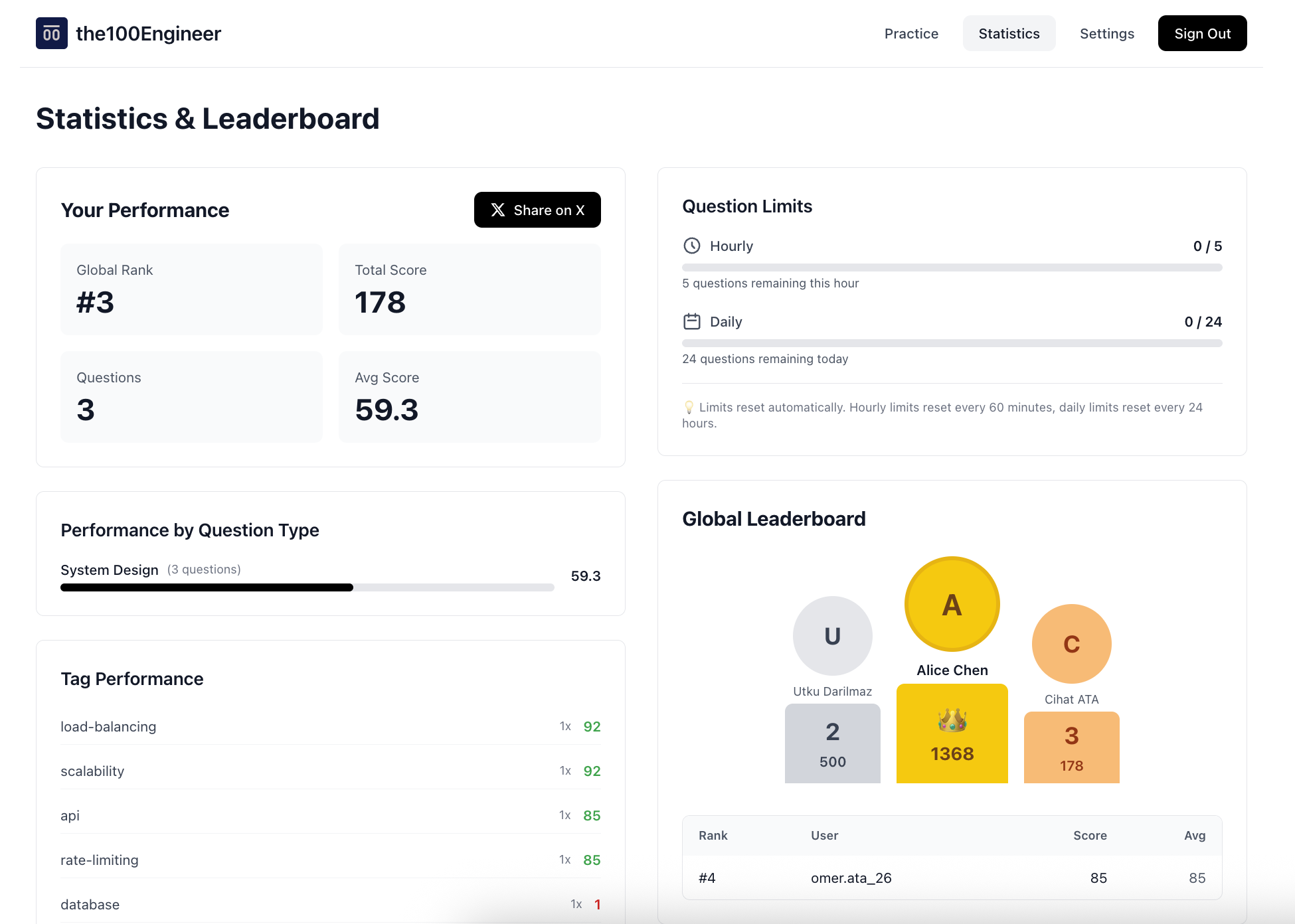This screenshot has width=1295, height=924.
Task: Open the Settings menu item
Action: (1106, 33)
